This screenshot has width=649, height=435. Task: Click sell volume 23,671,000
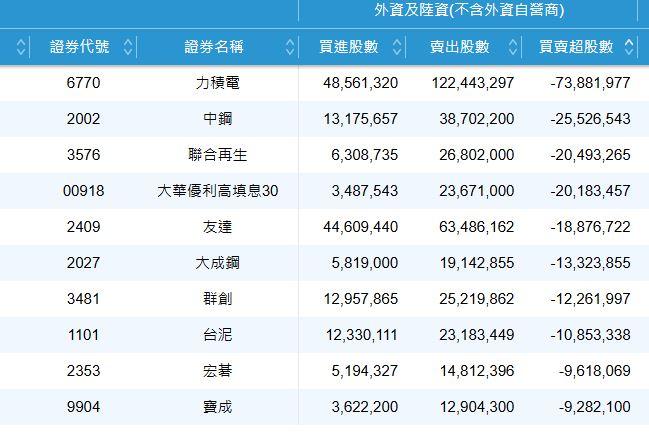(x=476, y=191)
